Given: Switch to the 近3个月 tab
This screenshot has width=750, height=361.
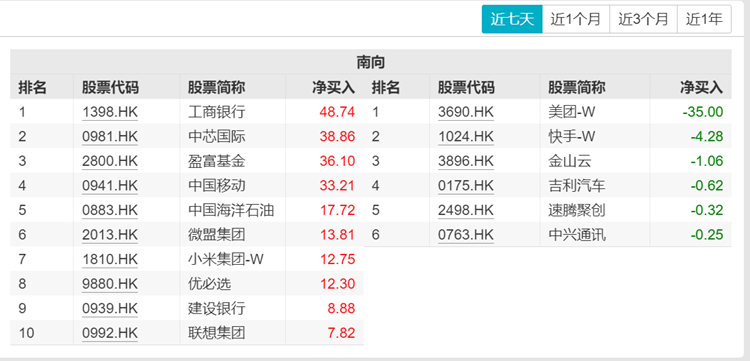Looking at the screenshot, I should coord(643,19).
